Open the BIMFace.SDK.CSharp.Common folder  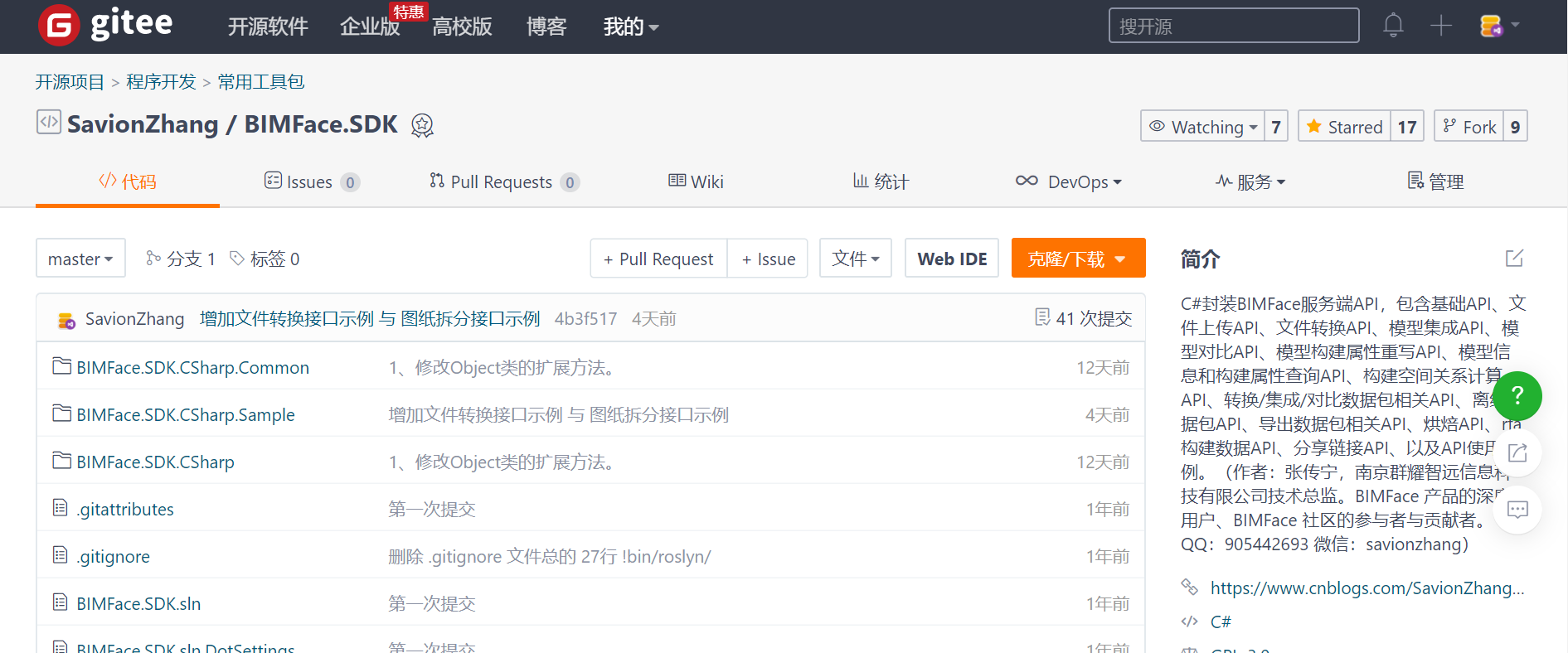(x=192, y=367)
